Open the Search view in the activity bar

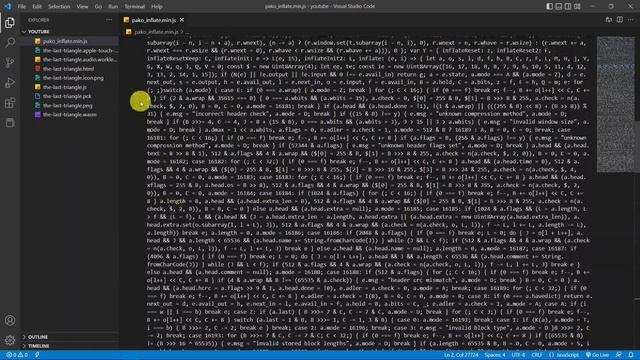(x=10, y=42)
